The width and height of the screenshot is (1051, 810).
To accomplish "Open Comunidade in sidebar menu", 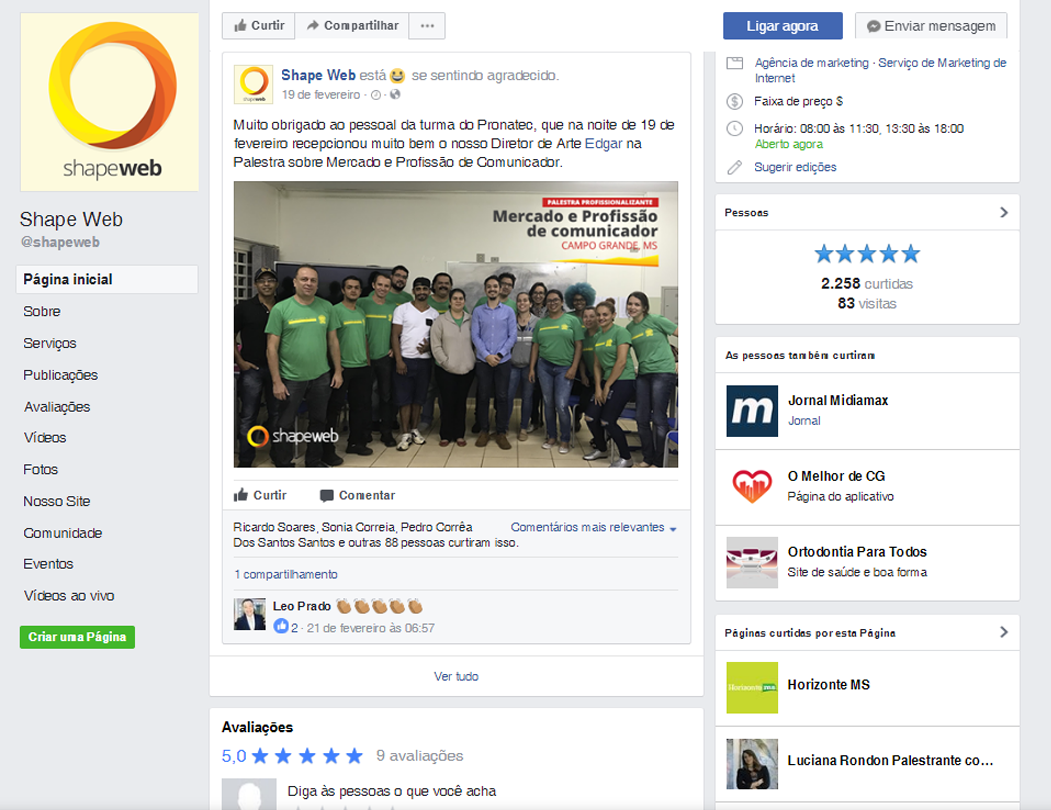I will point(62,533).
